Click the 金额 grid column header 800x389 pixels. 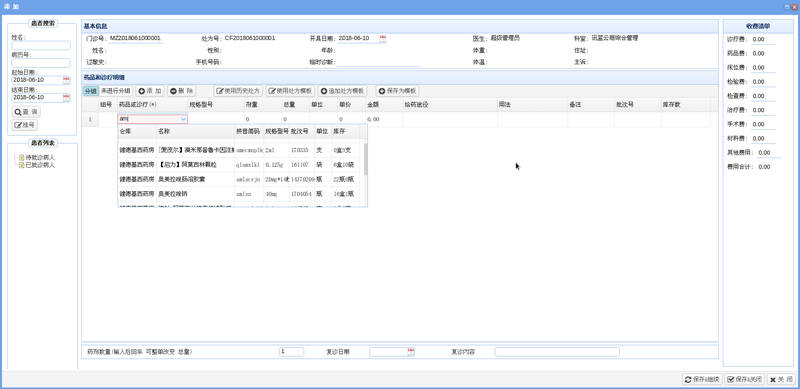coord(384,105)
